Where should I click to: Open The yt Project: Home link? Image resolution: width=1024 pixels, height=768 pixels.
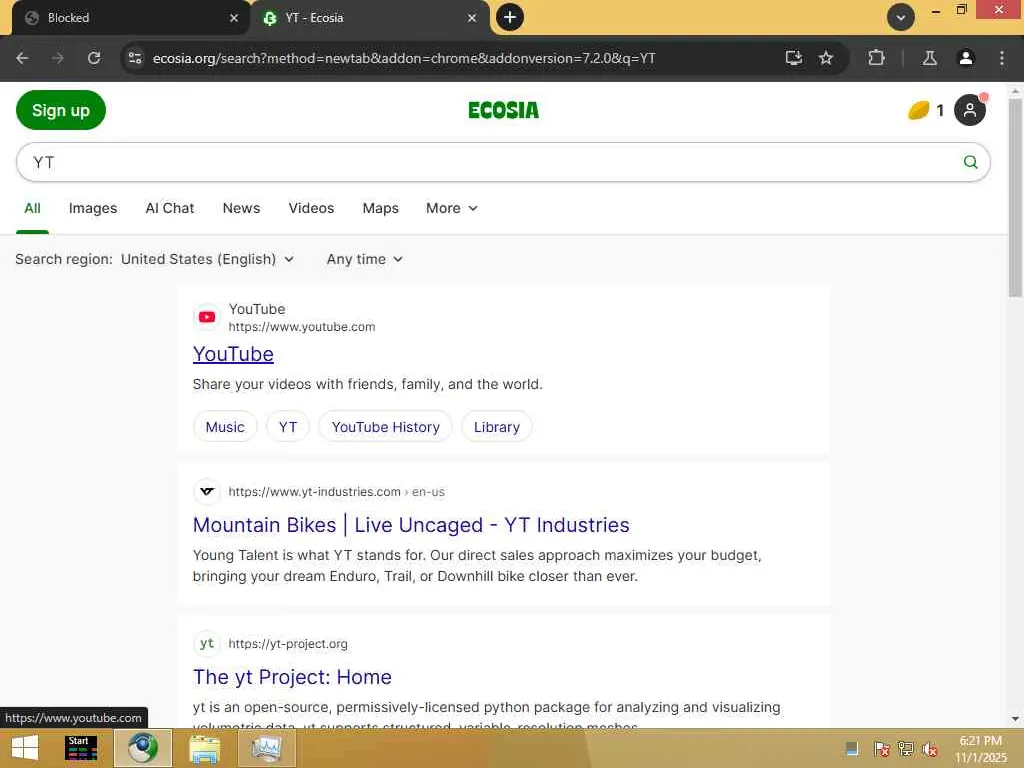tap(292, 677)
